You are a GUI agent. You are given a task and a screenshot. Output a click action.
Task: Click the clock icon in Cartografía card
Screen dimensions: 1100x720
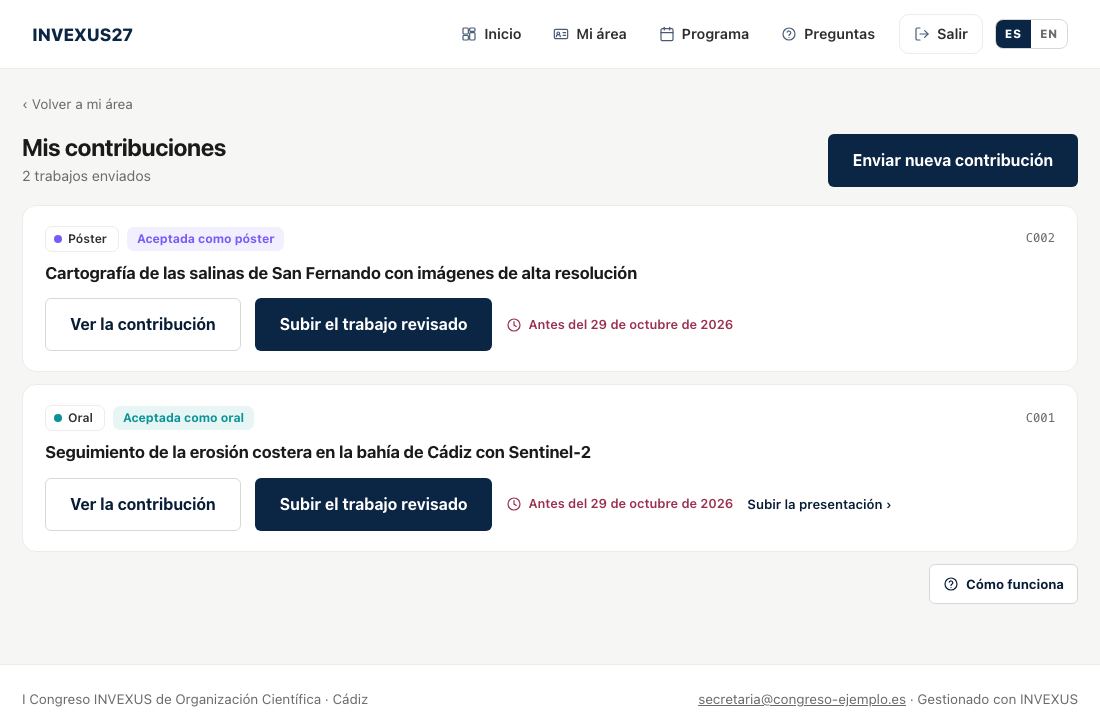[514, 325]
